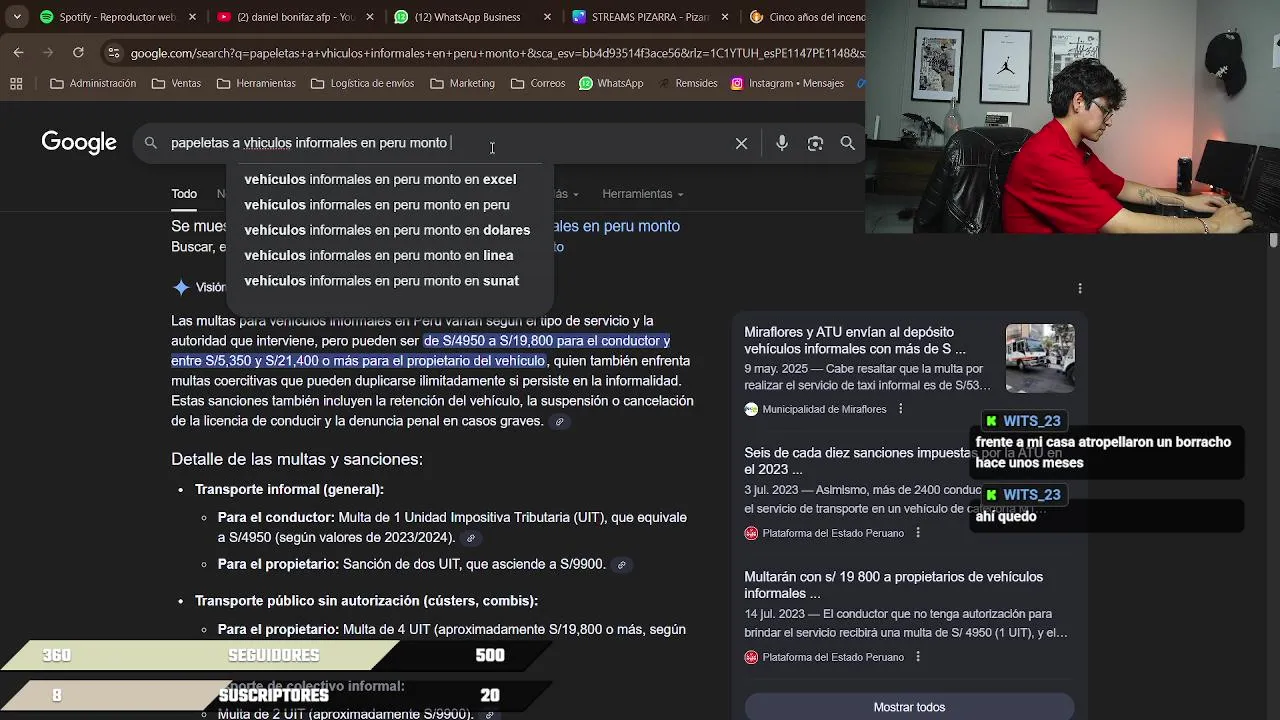This screenshot has width=1280, height=720.
Task: Click the corrected "ales en peru monto" link
Action: [x=615, y=226]
